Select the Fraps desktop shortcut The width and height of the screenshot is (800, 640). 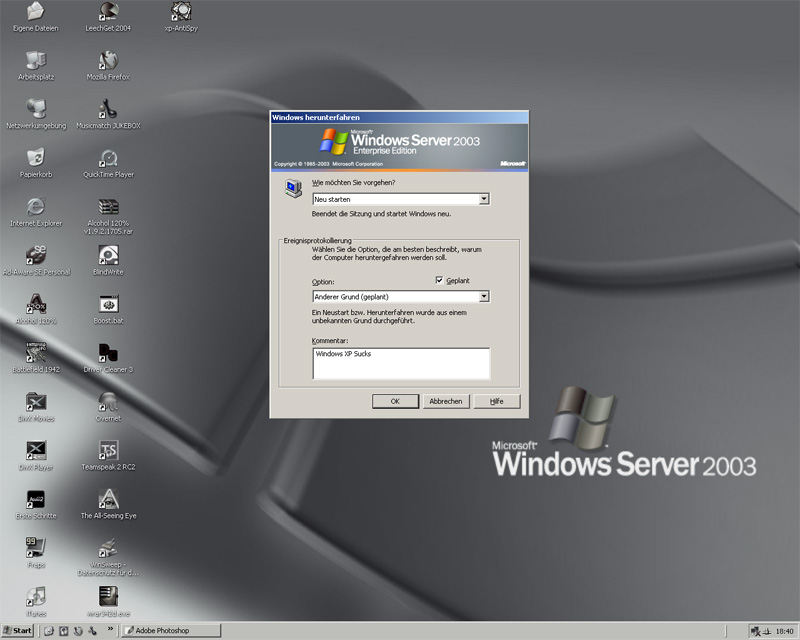pos(36,553)
